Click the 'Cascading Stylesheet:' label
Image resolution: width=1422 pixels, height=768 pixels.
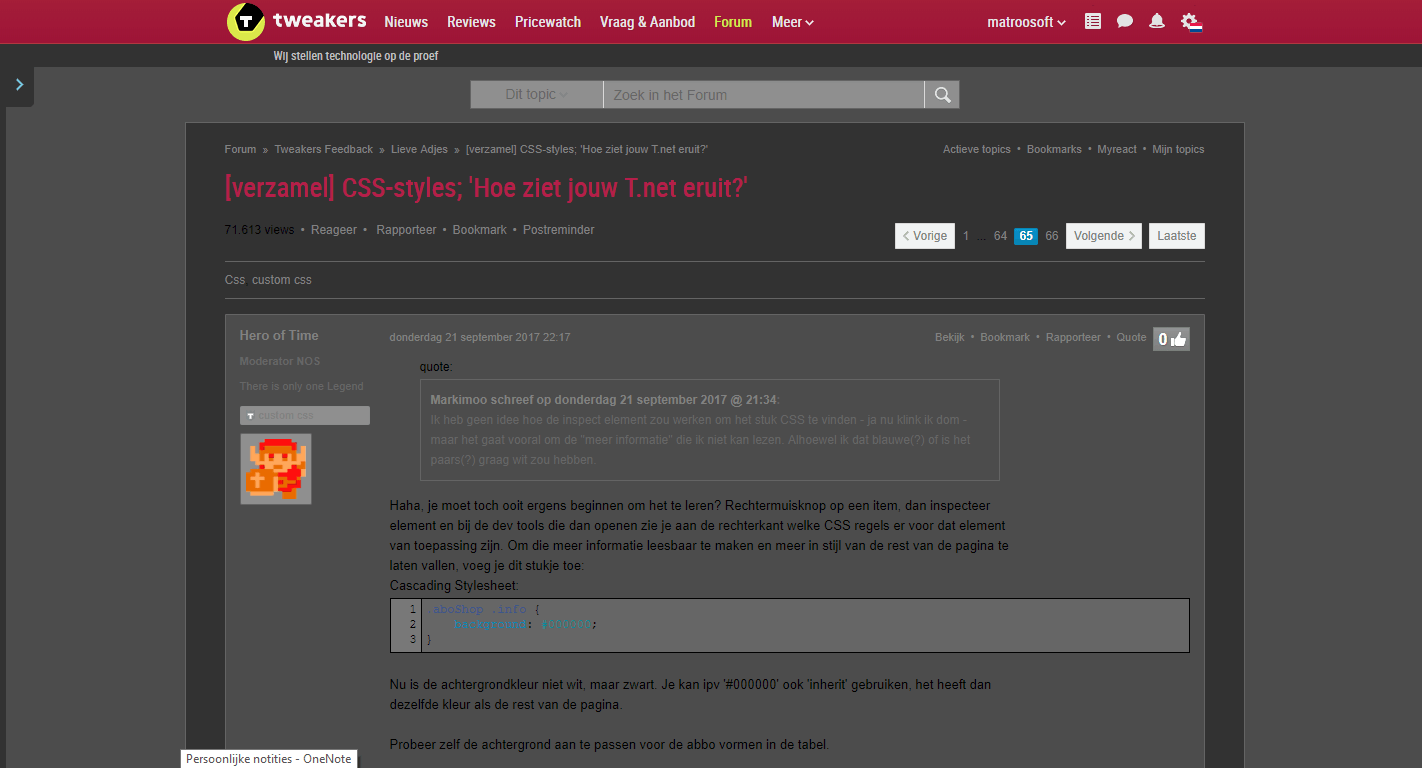pyautogui.click(x=455, y=586)
